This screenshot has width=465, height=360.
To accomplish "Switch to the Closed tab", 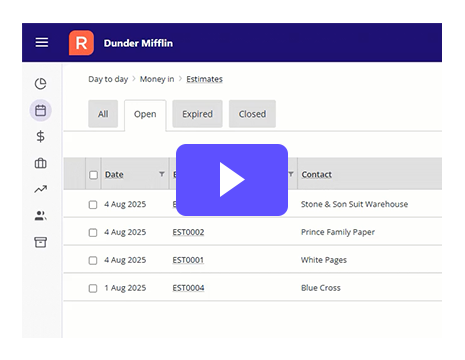I will point(252,114).
